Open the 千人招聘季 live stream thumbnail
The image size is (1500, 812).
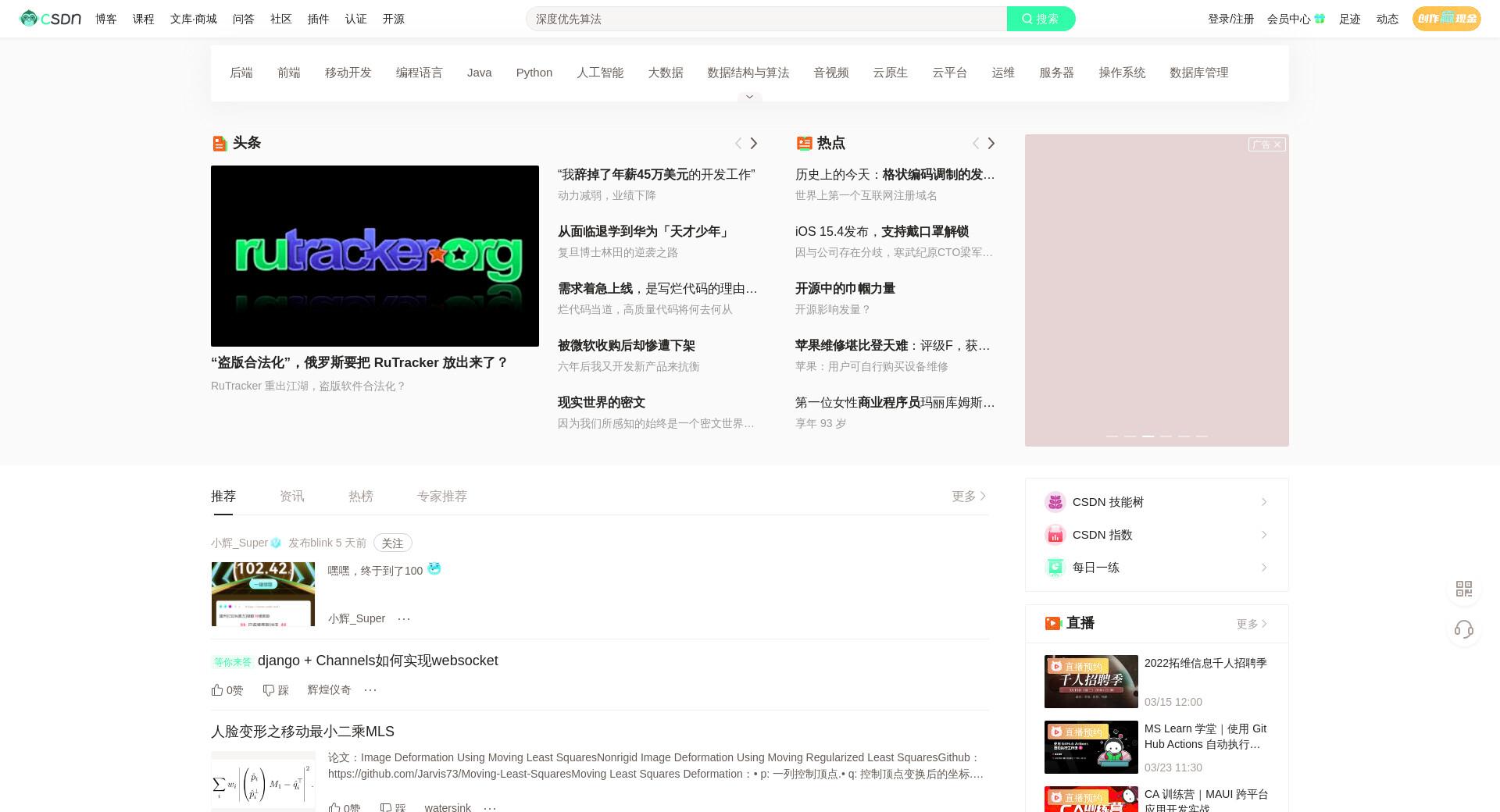(1091, 682)
